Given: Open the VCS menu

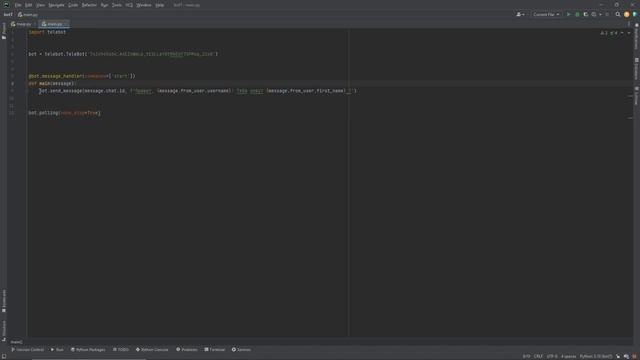Looking at the screenshot, I should [x=129, y=5].
